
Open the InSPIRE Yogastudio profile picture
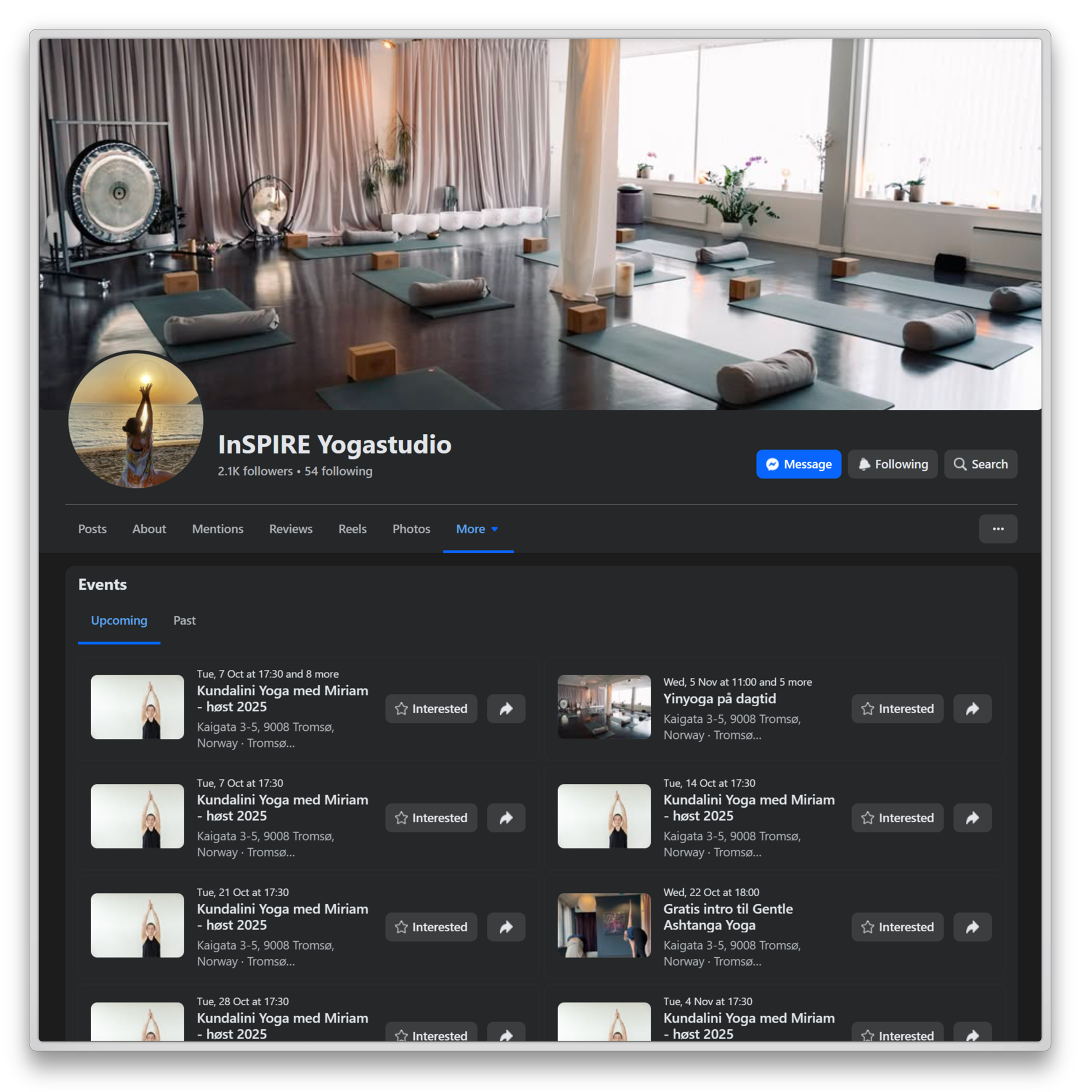135,420
